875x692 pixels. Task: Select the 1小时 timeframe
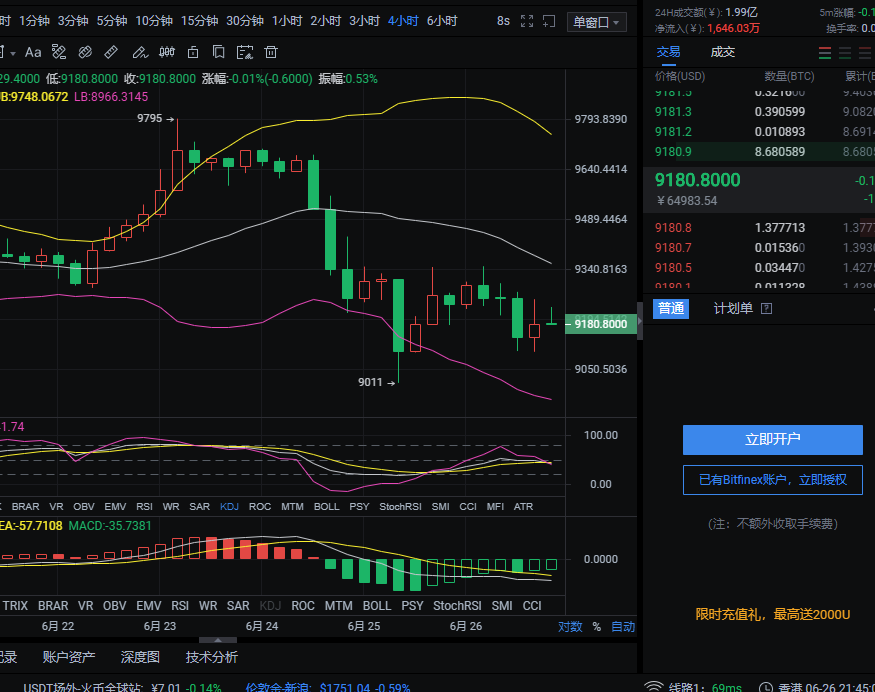(x=287, y=21)
